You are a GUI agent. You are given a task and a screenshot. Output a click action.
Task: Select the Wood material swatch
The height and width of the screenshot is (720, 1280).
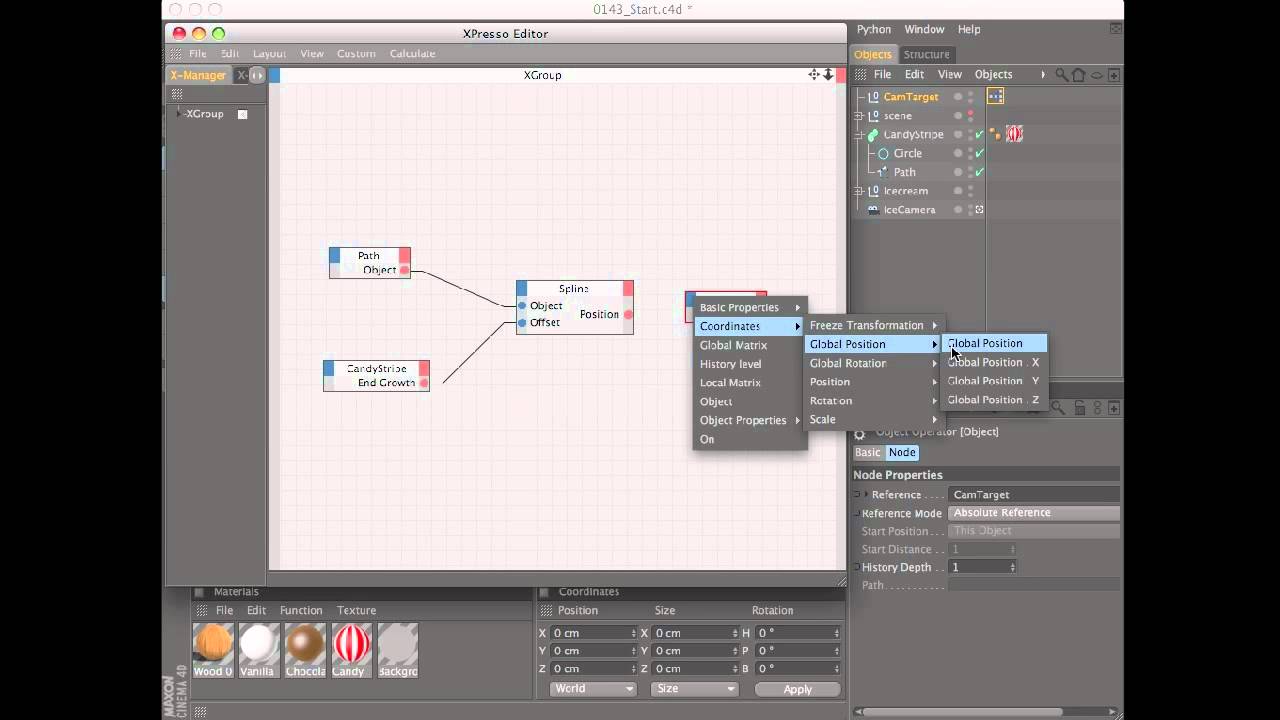(x=213, y=650)
